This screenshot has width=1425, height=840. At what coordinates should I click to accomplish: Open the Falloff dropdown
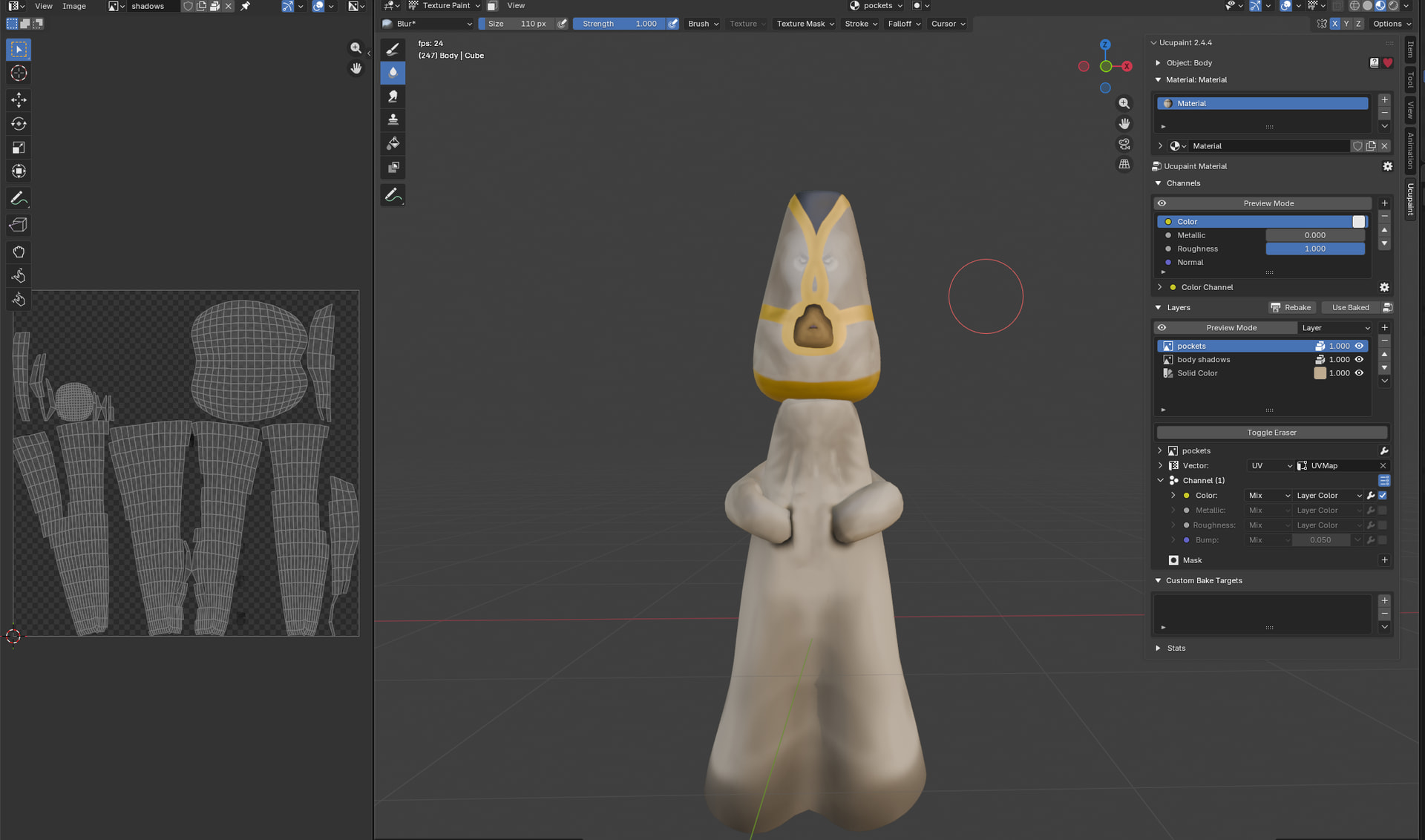[x=904, y=24]
